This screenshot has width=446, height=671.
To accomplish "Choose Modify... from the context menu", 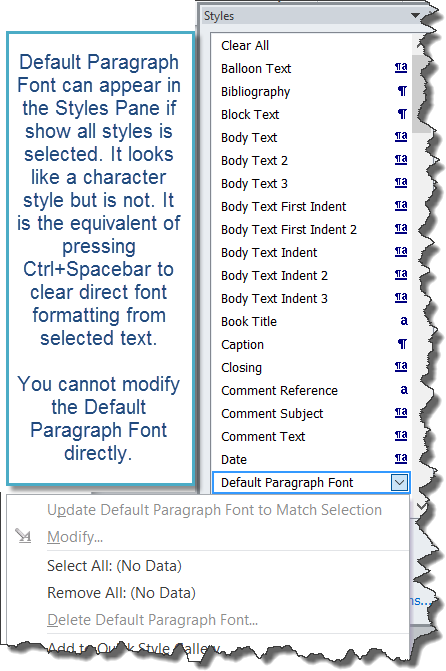I will tap(75, 537).
